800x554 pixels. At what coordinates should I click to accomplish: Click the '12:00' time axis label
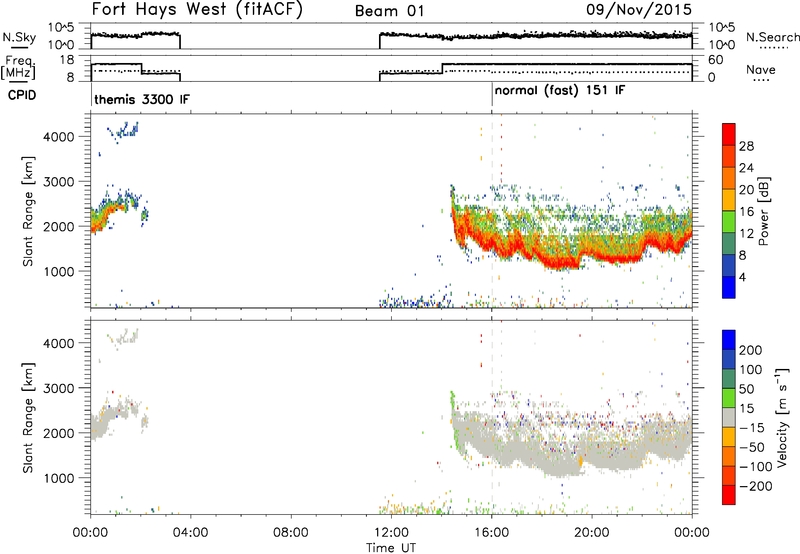391,533
